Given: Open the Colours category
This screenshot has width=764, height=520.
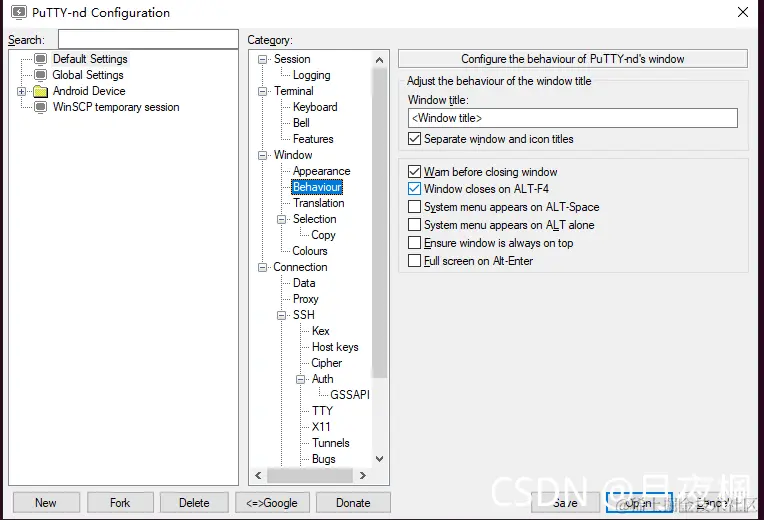Looking at the screenshot, I should coord(309,251).
